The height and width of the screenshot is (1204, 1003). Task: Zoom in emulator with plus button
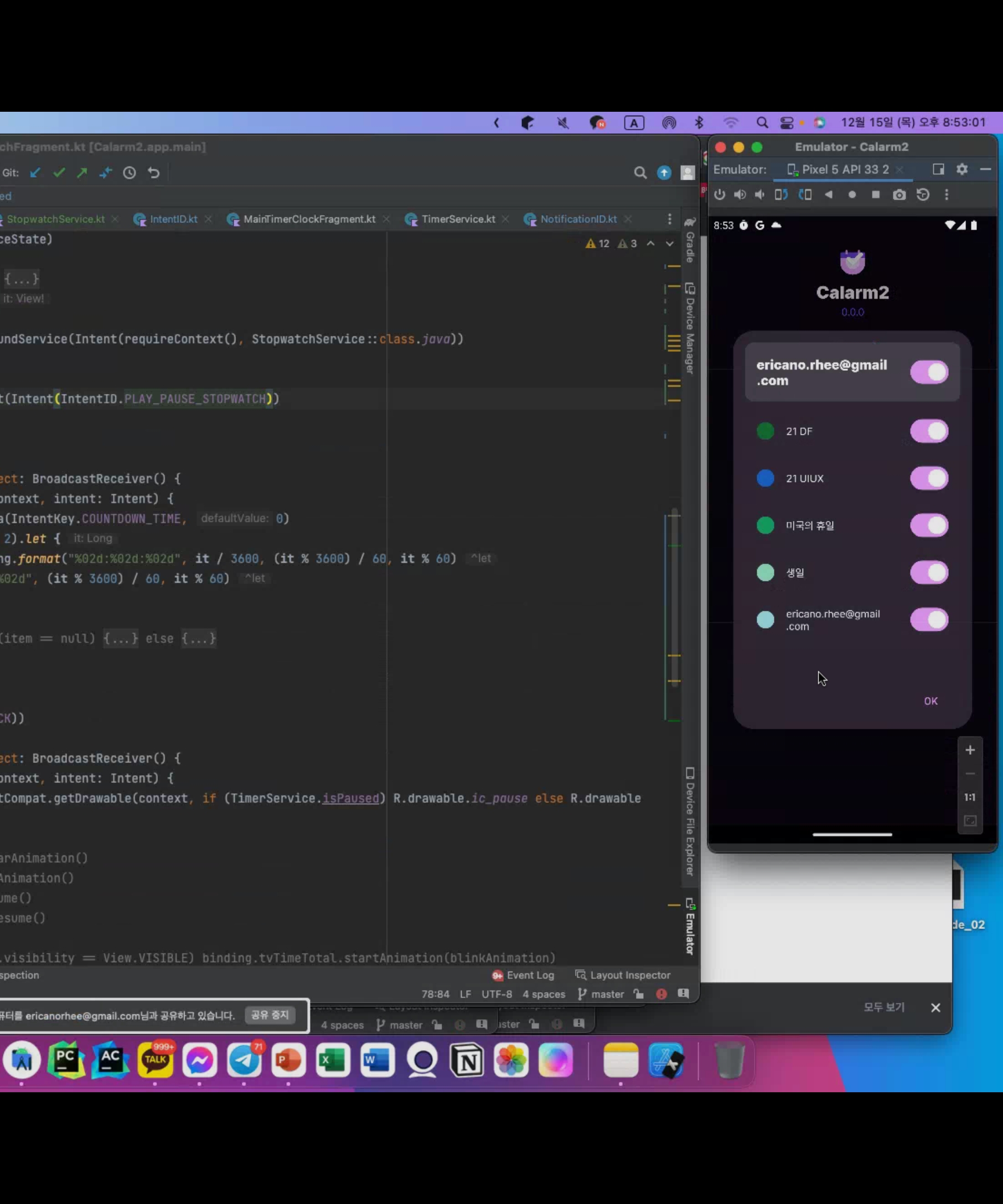(x=970, y=750)
